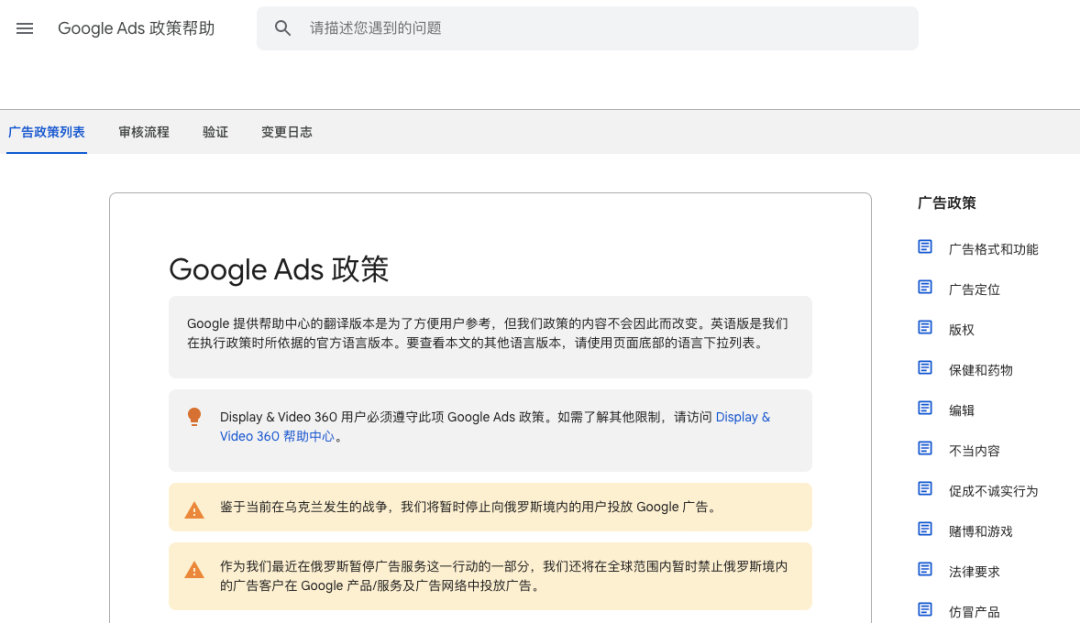Open the Display & Video 360 帮助中心 link

tap(495, 427)
